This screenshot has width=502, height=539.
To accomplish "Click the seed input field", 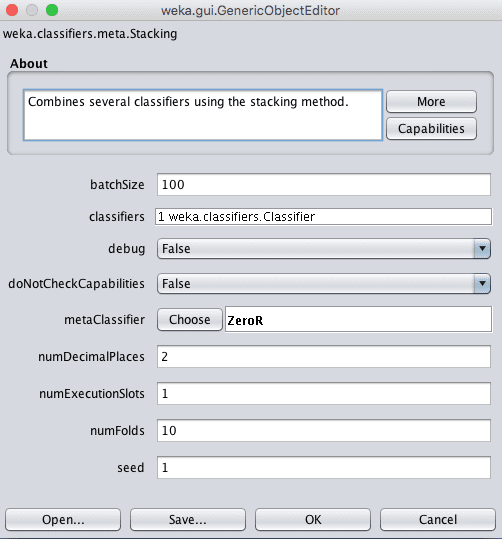I will coord(324,468).
